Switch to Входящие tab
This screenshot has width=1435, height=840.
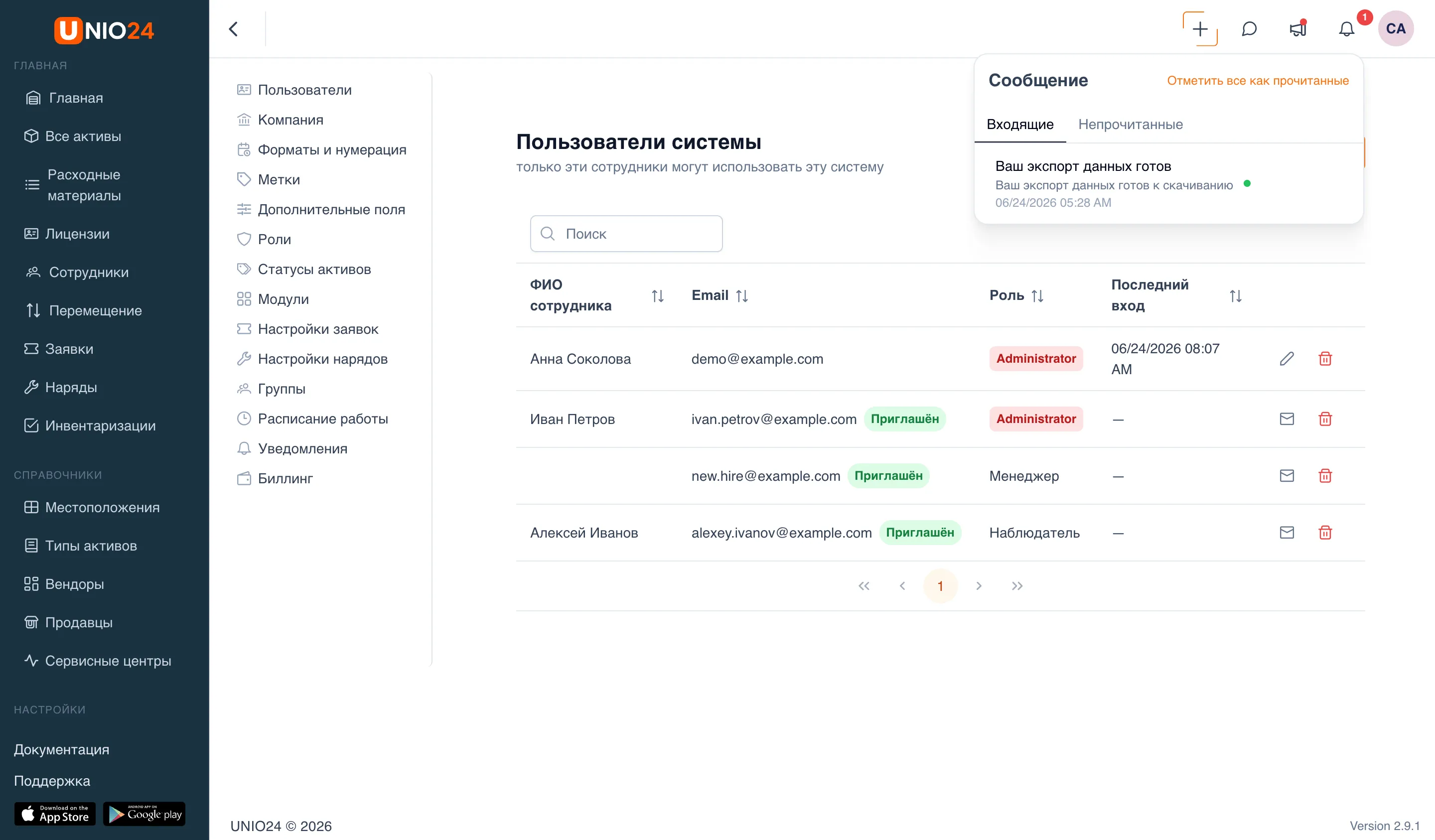coord(1020,125)
